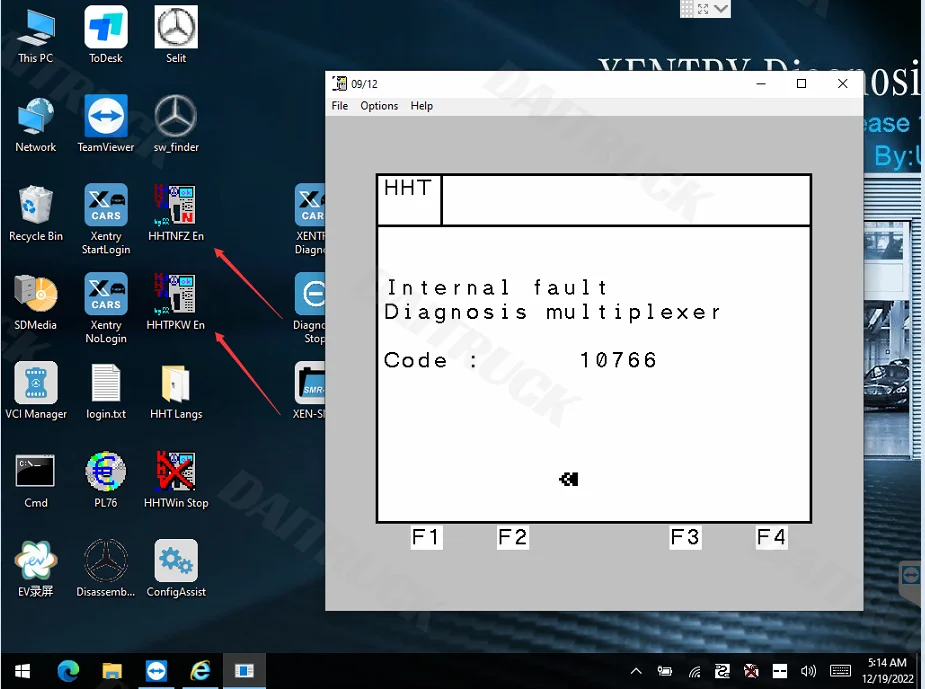This screenshot has width=925, height=689.
Task: Launch TeamViewer from the desktop
Action: click(106, 124)
